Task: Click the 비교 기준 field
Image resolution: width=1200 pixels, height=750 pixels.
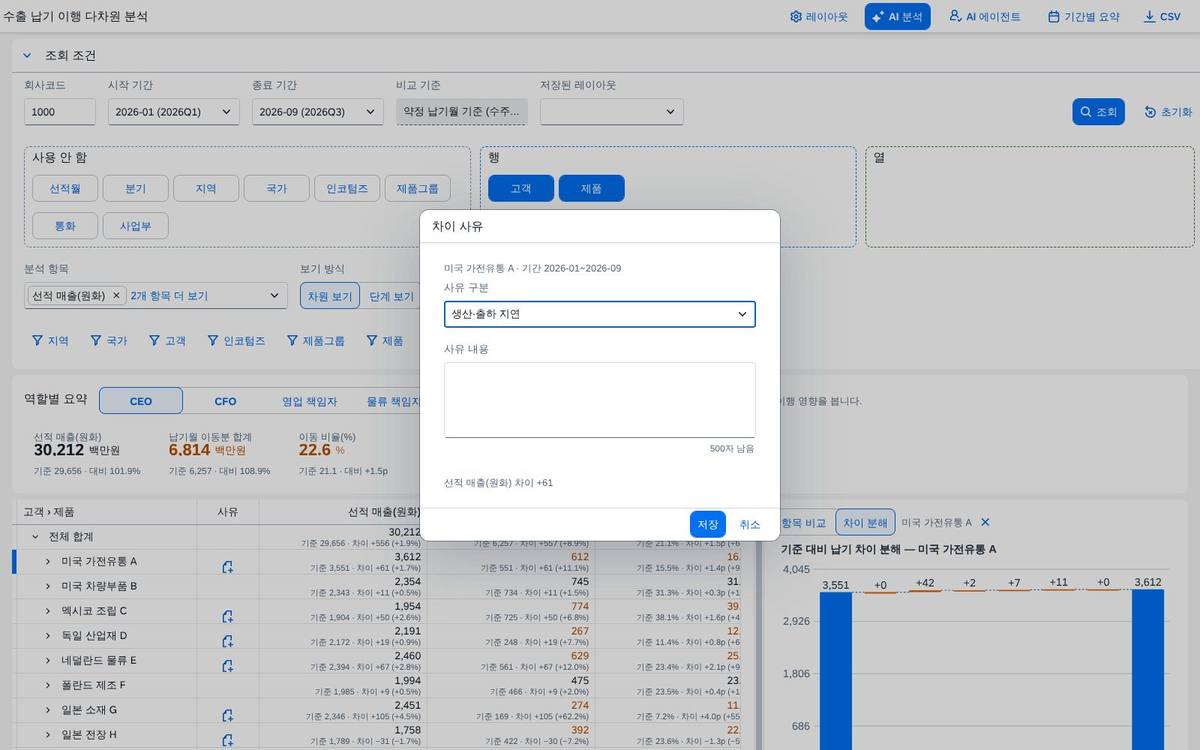Action: [462, 112]
